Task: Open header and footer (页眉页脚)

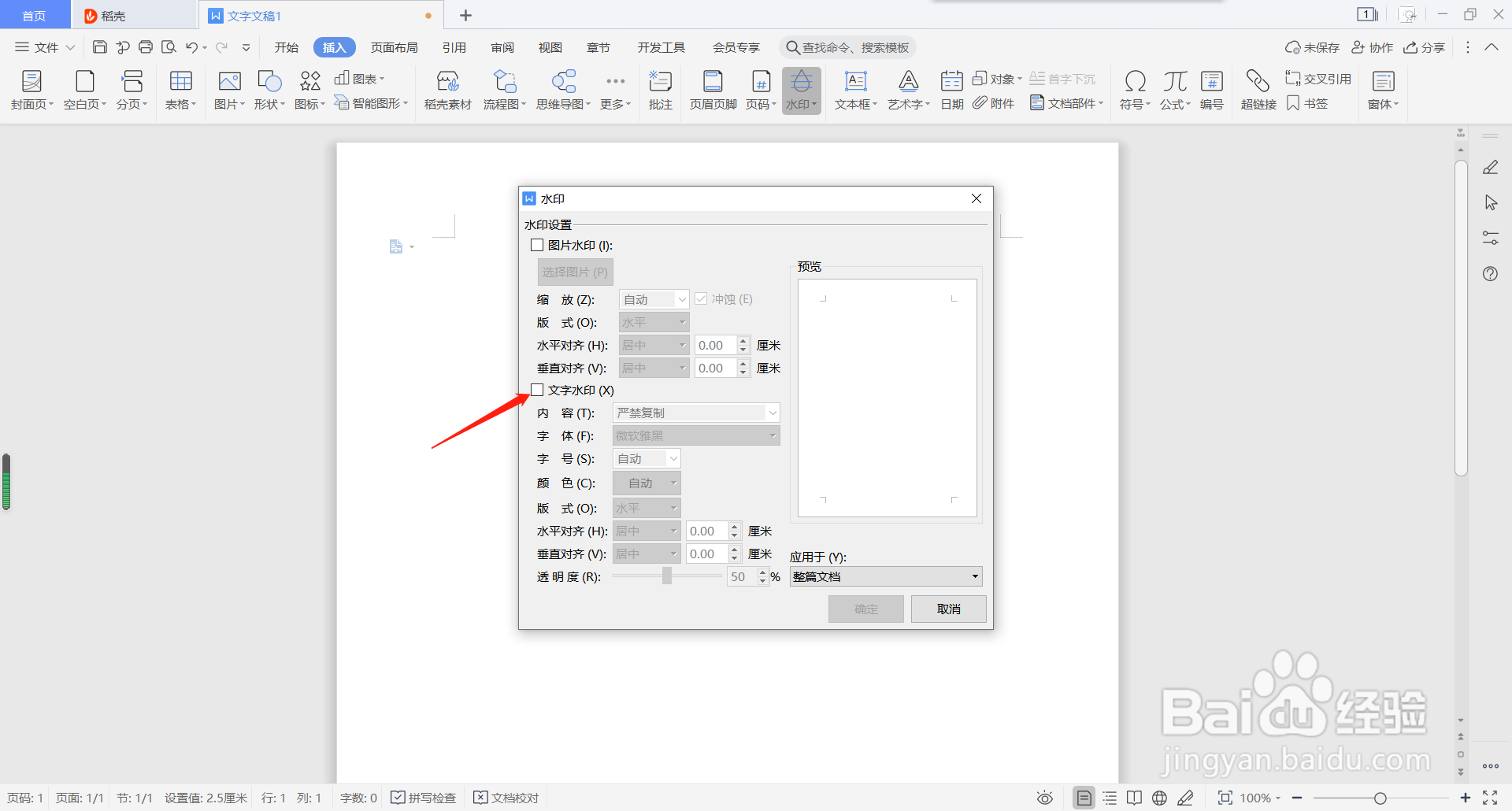Action: pos(713,91)
